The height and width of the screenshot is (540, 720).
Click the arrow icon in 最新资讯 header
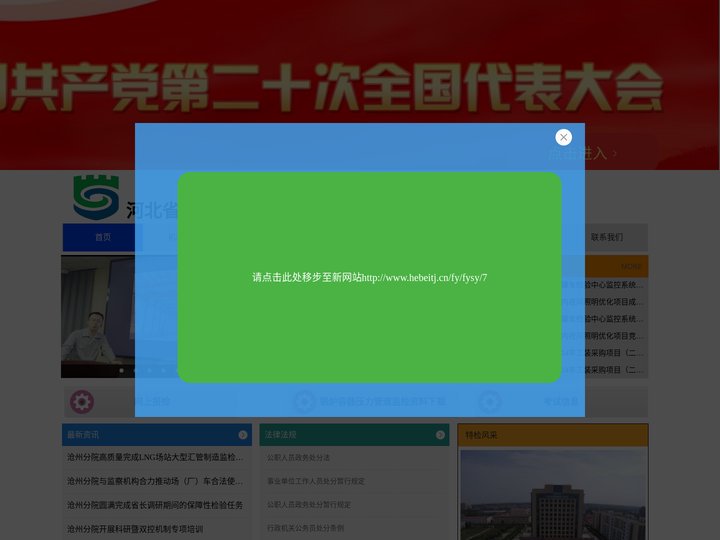tap(243, 435)
